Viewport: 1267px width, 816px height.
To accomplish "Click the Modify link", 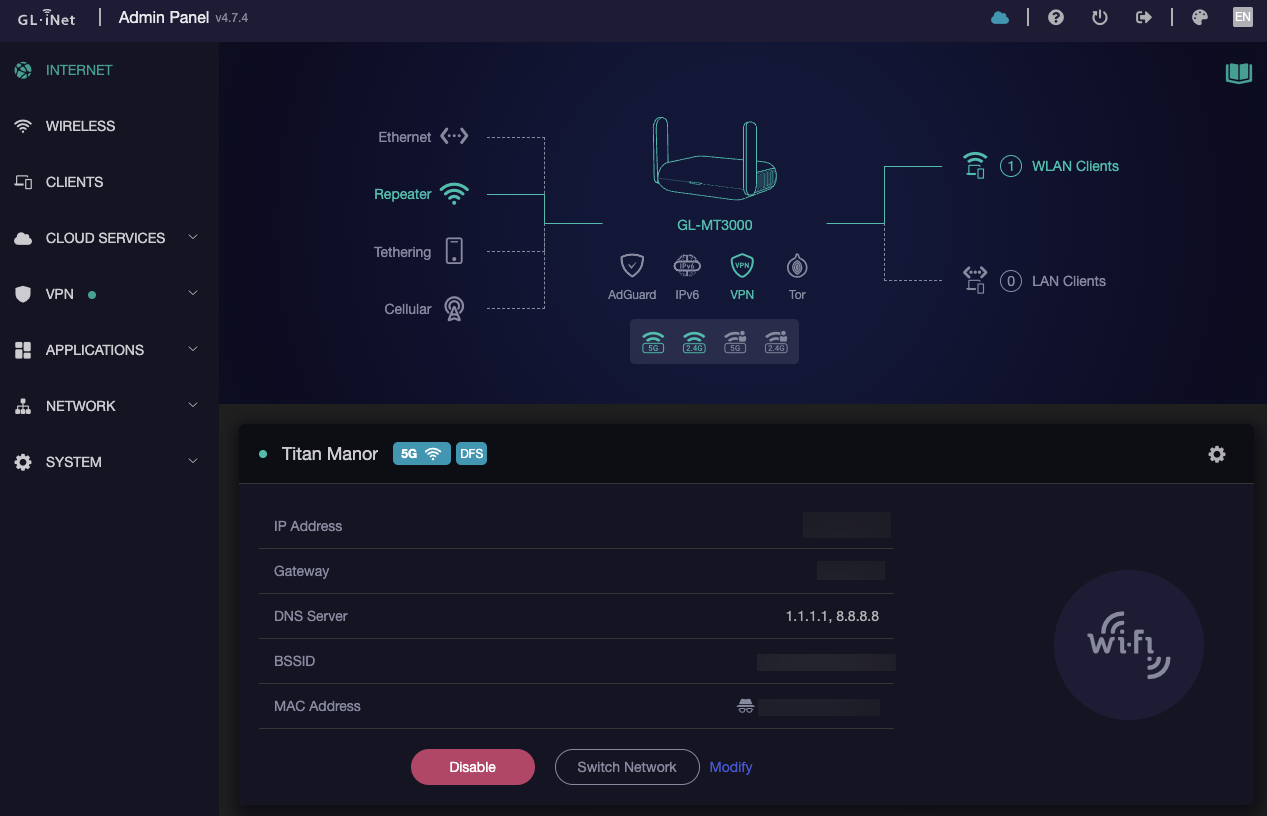I will pos(731,767).
